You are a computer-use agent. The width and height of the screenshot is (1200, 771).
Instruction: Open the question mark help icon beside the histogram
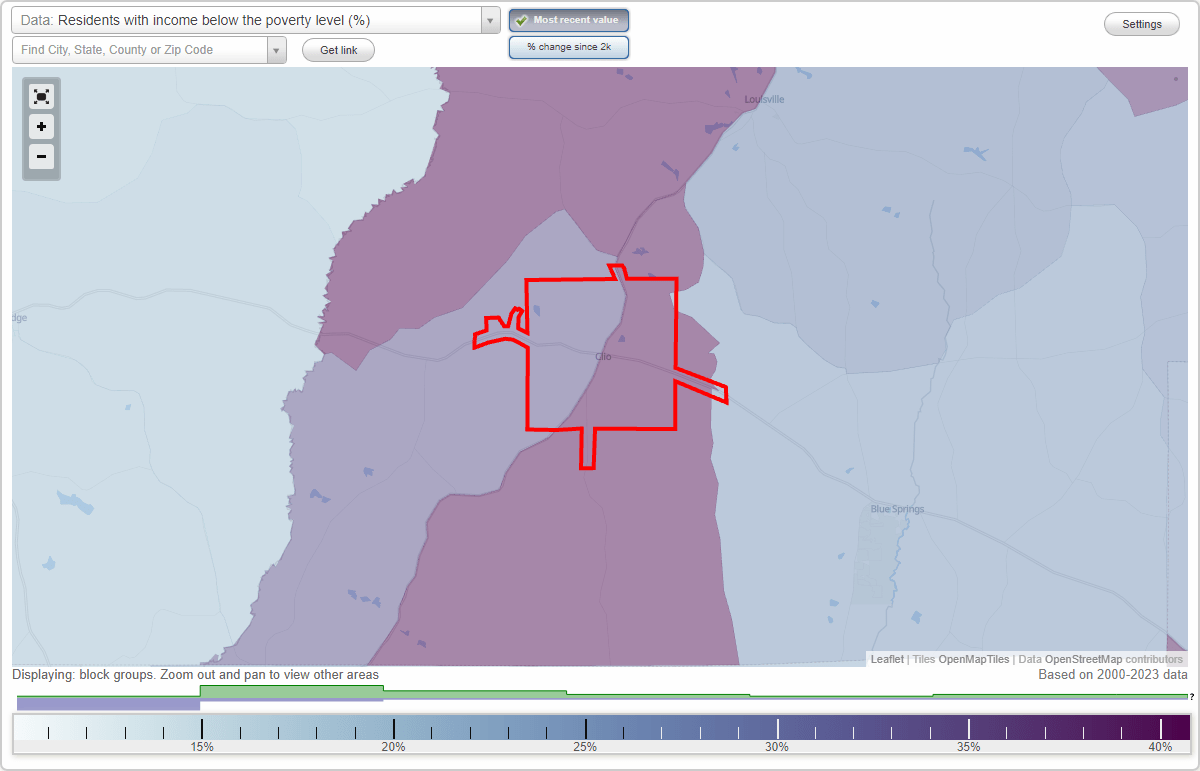point(1190,698)
